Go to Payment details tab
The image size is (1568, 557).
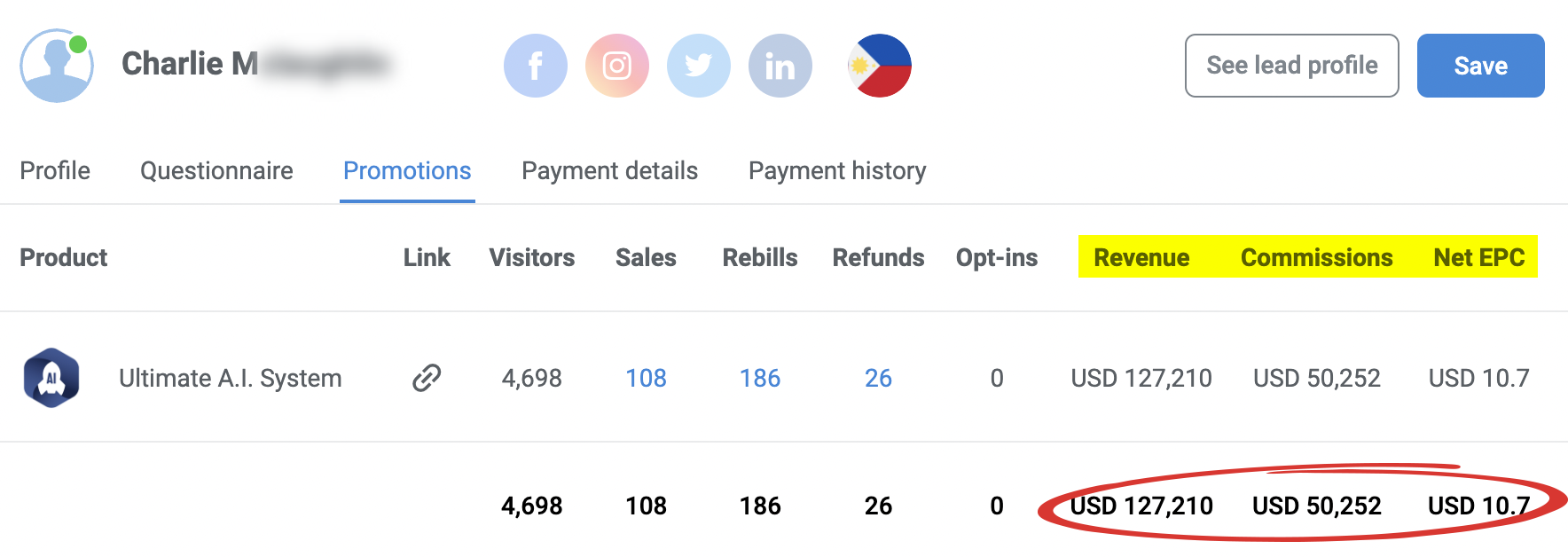tap(609, 170)
